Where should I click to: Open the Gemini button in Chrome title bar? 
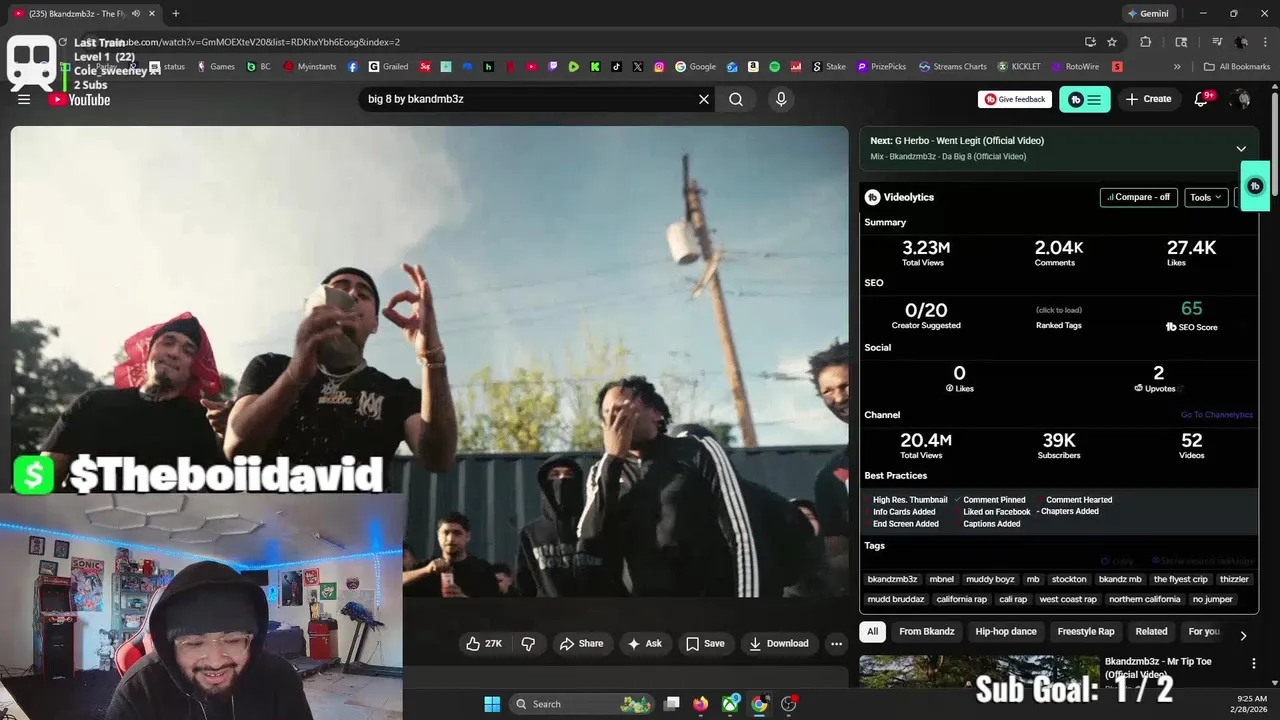coord(1148,13)
